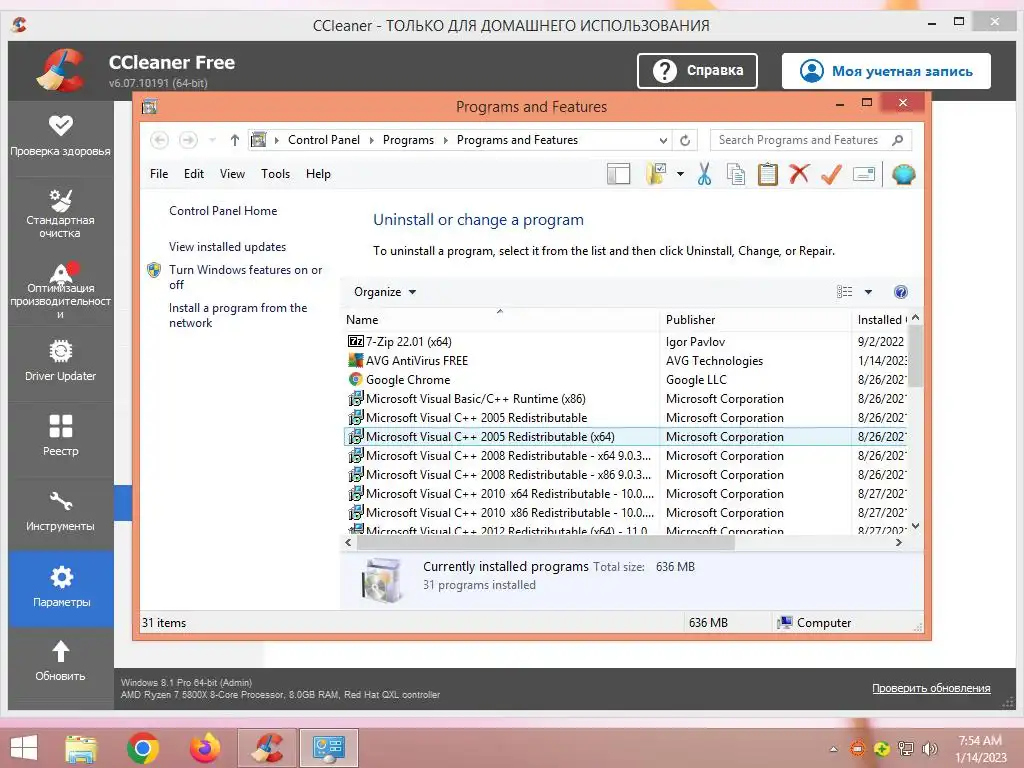Click View installed updates link
This screenshot has width=1024, height=768.
pyautogui.click(x=227, y=247)
